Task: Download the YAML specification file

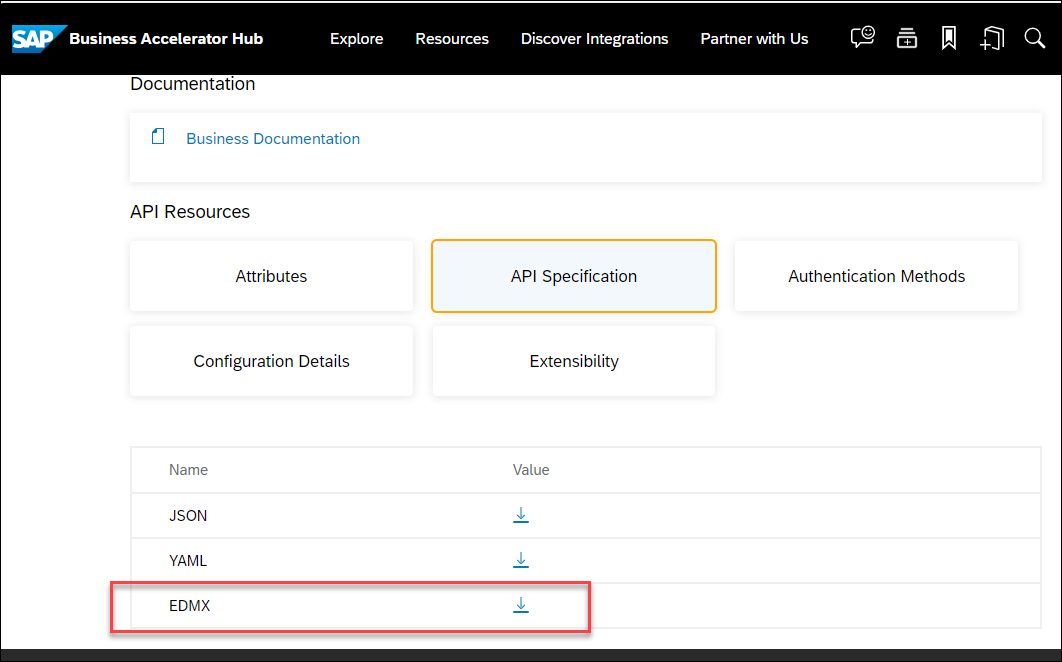Action: 521,560
